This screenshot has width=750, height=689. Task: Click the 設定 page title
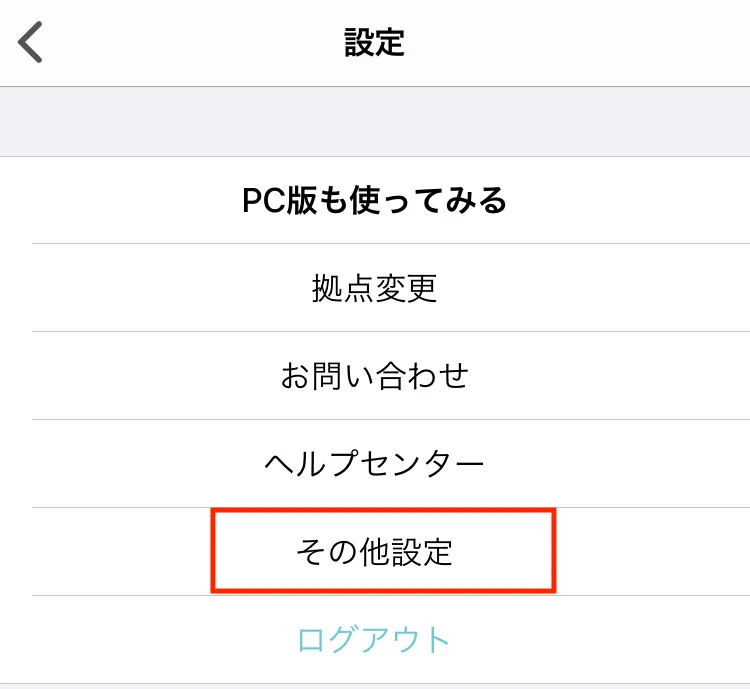[x=374, y=43]
